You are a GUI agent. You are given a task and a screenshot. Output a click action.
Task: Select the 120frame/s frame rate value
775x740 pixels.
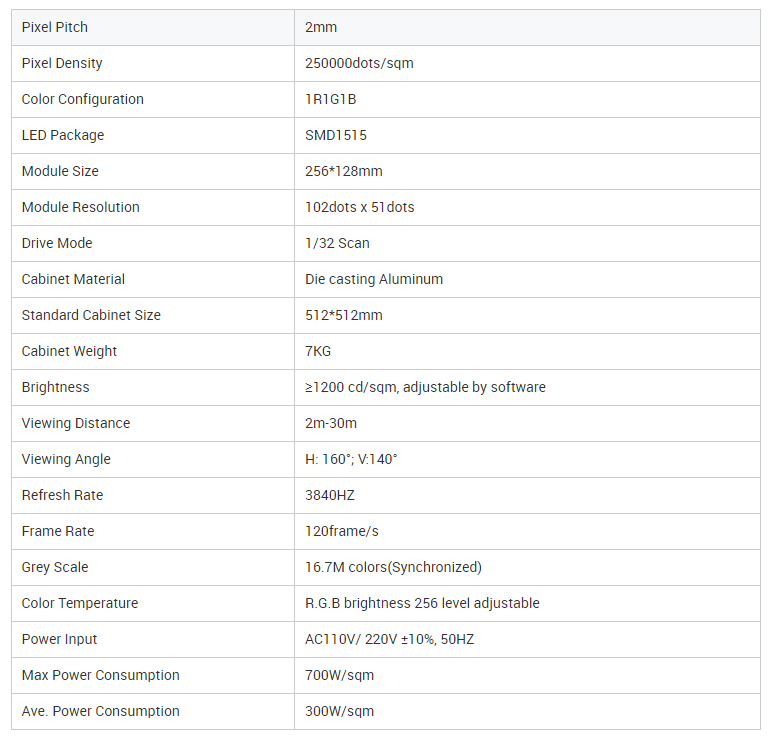(x=341, y=531)
